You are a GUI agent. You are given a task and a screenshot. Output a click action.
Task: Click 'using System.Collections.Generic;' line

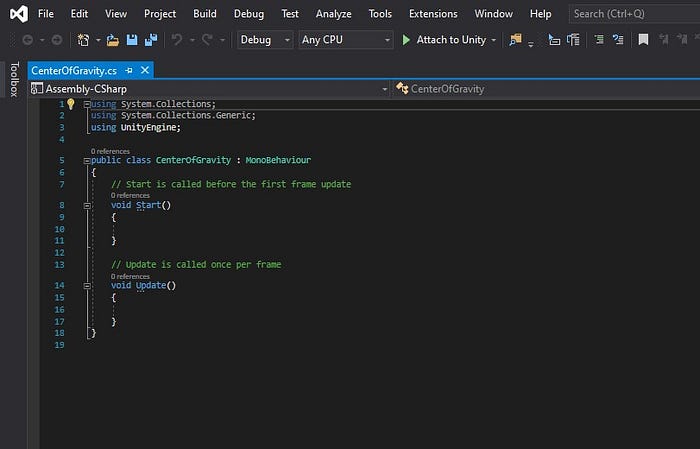[x=173, y=116]
